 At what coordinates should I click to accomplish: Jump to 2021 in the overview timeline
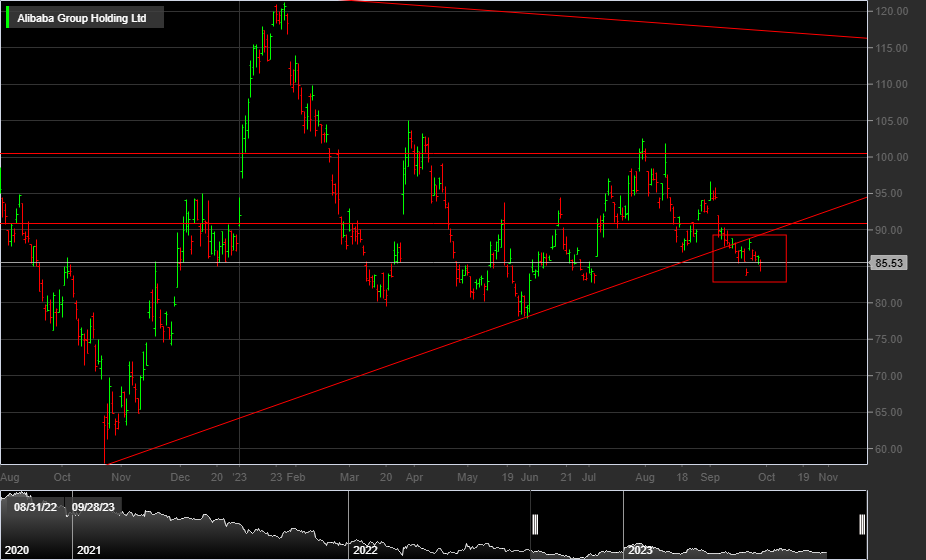[x=89, y=550]
